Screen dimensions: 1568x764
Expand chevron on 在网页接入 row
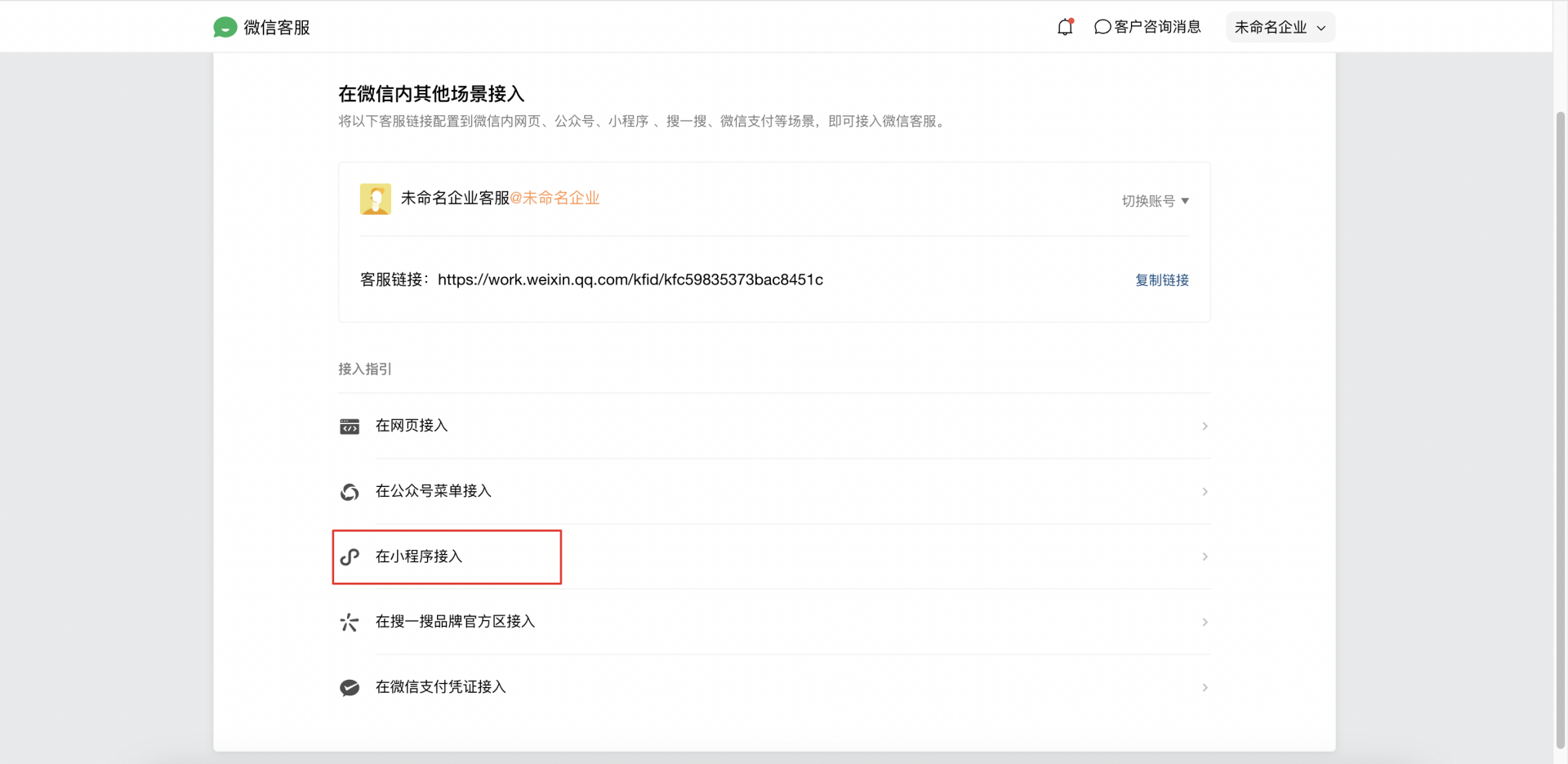pyautogui.click(x=1205, y=426)
